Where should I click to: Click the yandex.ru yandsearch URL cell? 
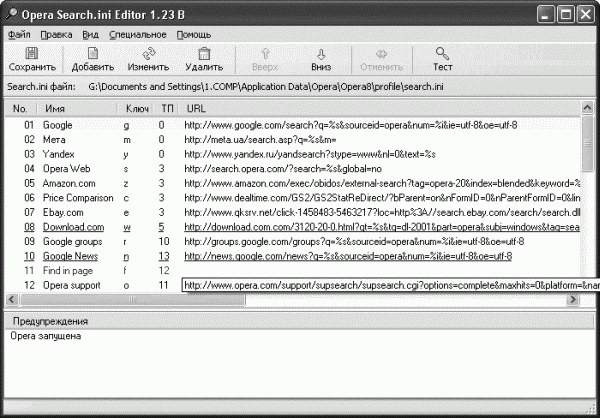click(x=310, y=154)
